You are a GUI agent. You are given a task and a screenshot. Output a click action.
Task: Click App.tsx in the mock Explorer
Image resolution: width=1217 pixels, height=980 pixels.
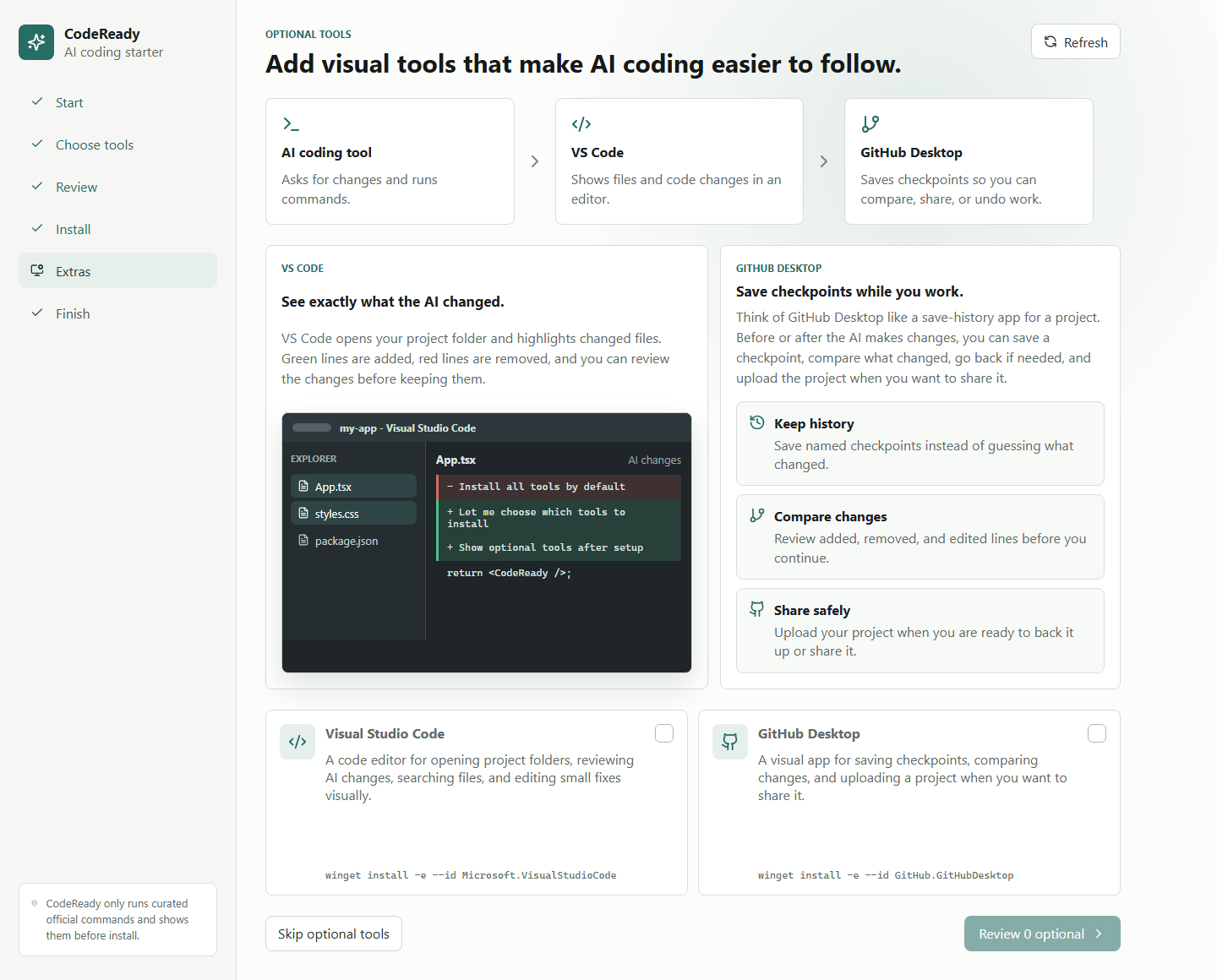(353, 487)
